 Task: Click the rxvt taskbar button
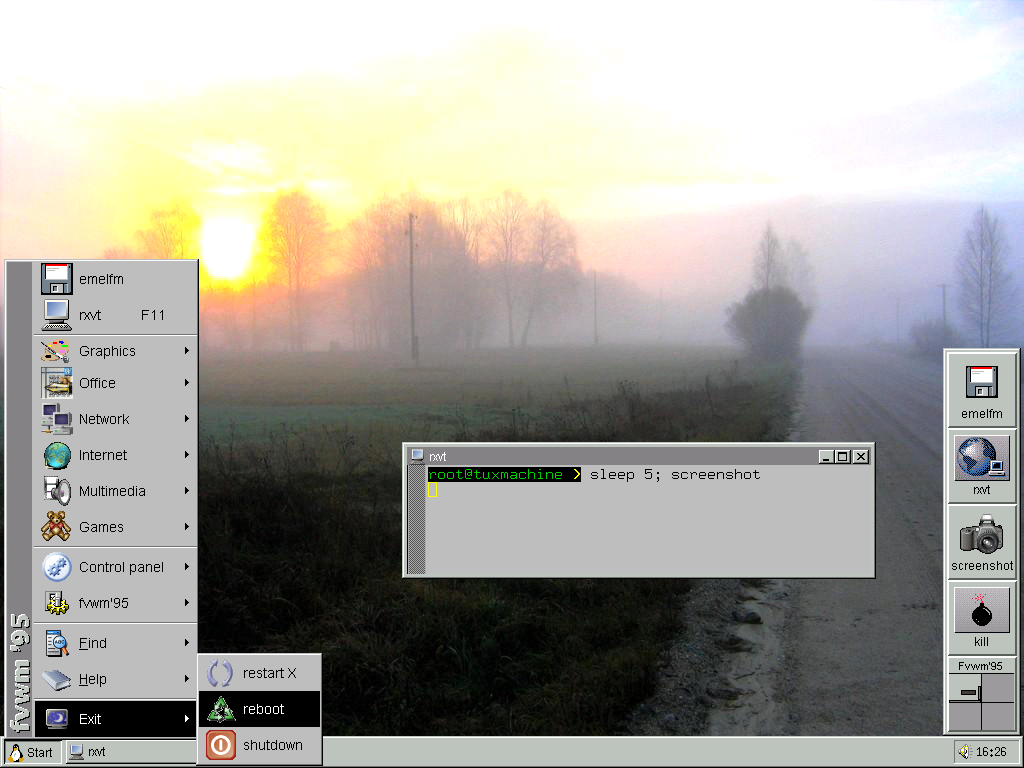point(131,752)
